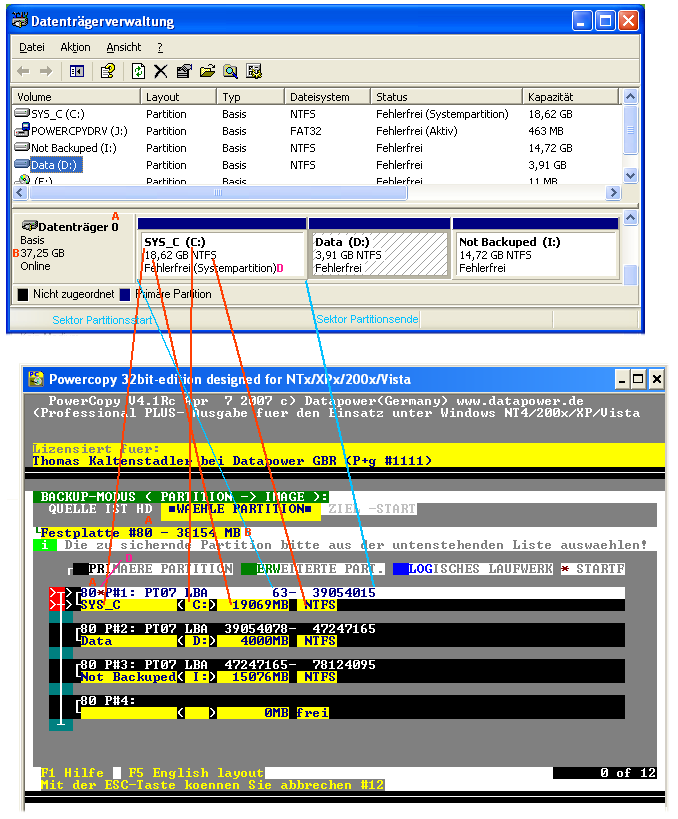The height and width of the screenshot is (819, 678).
Task: Maximize the Powercopy window
Action: tap(638, 379)
